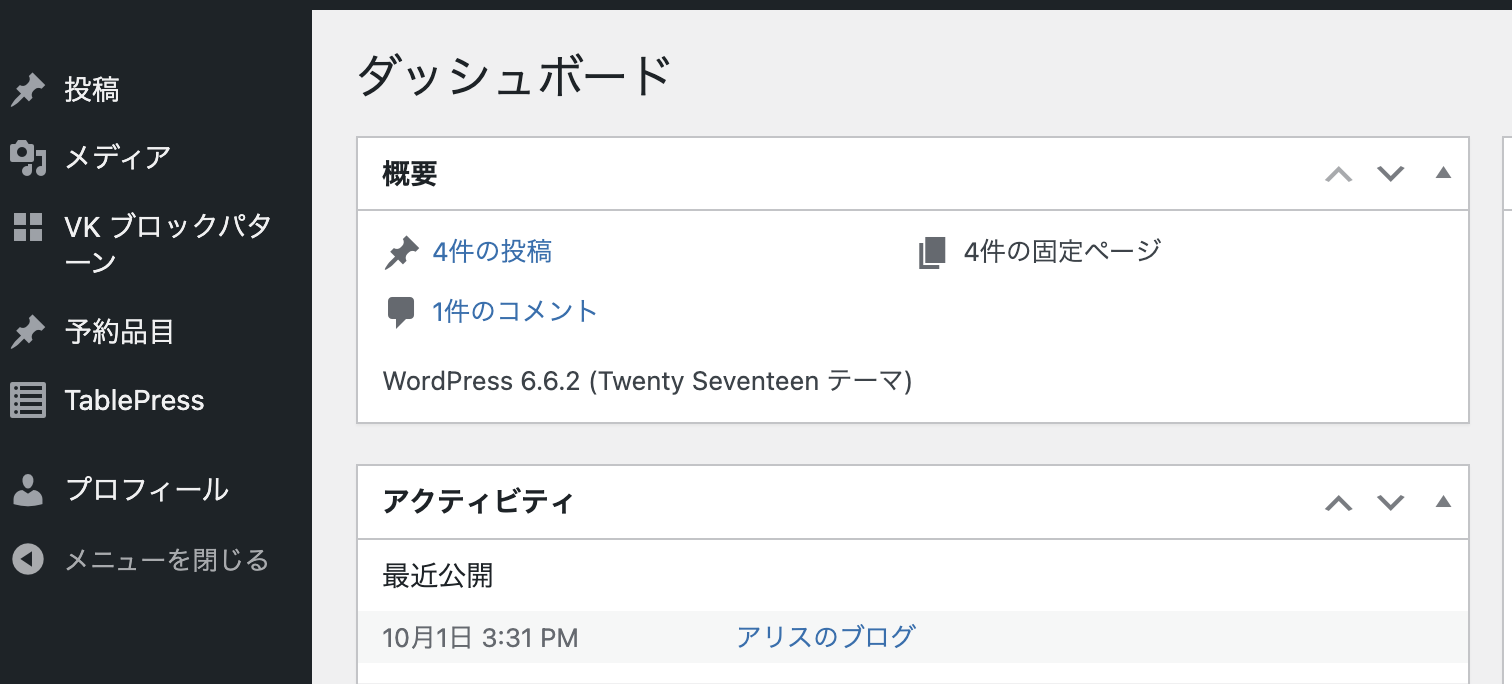The width and height of the screenshot is (1512, 684).
Task: Click the collapse-menu arrow circle icon
Action: [28, 559]
